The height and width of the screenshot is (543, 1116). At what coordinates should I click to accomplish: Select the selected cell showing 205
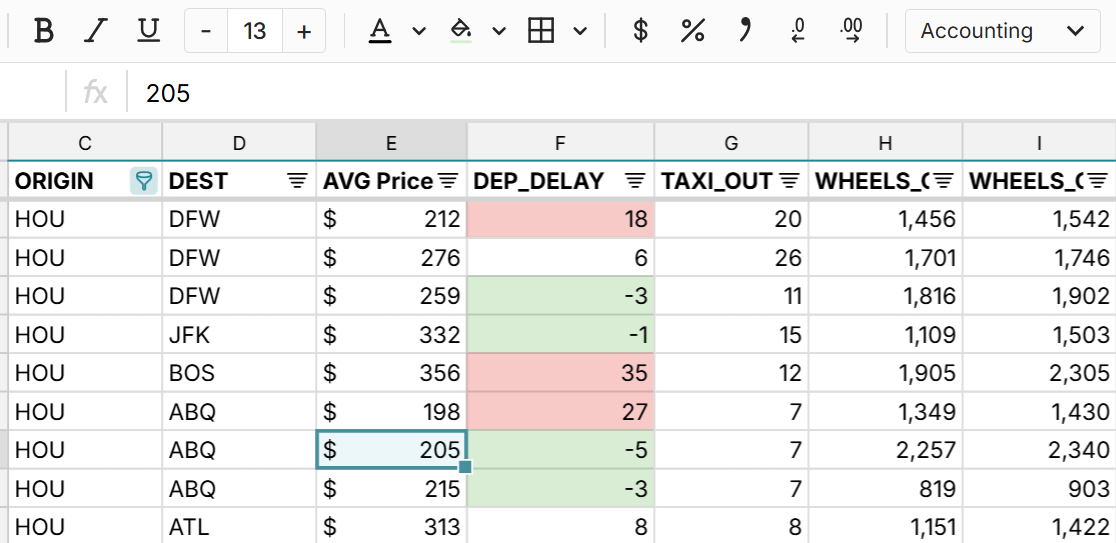(391, 450)
